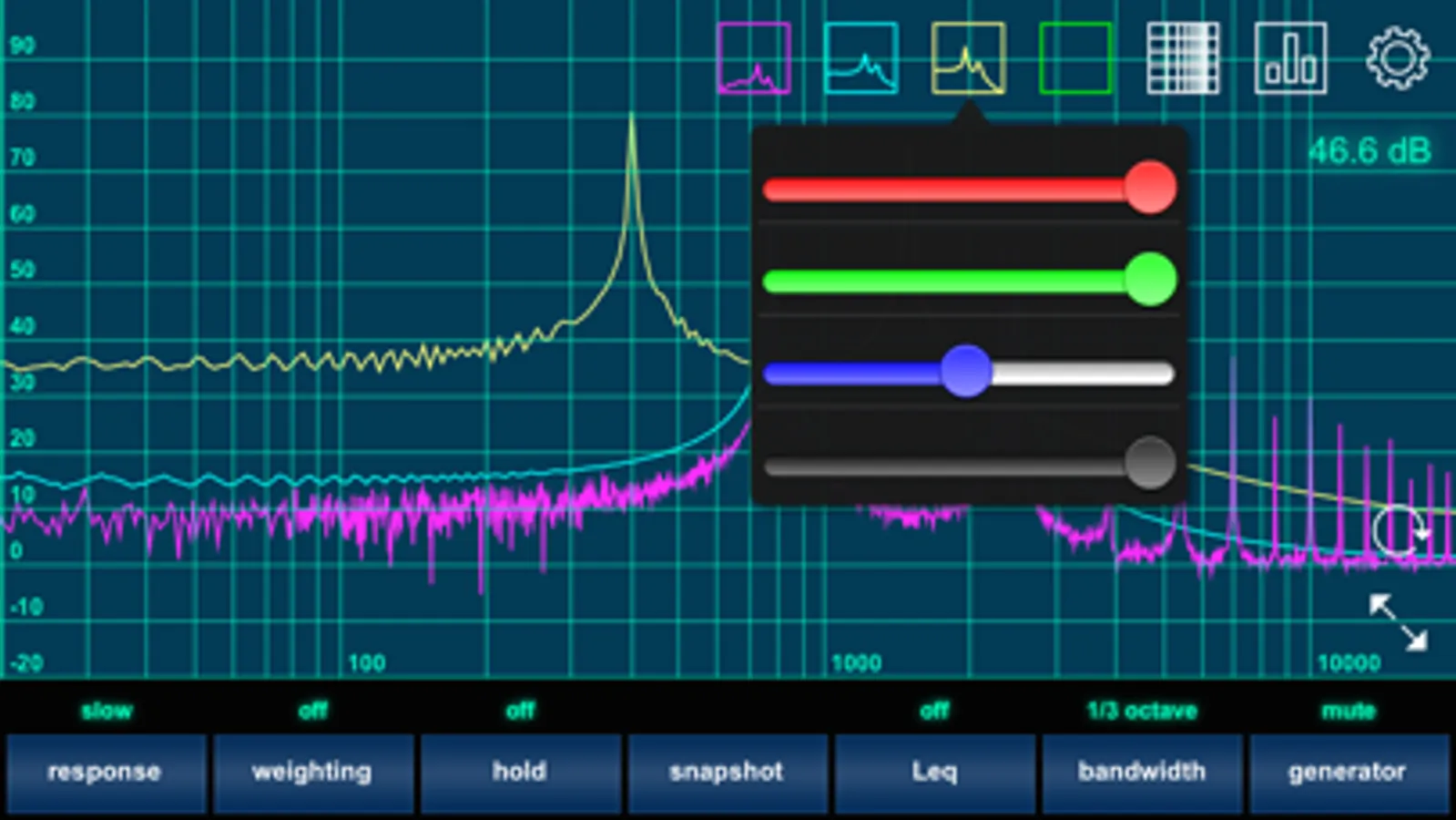Click the 'off' label above hold
The image size is (1456, 820).
(x=520, y=711)
